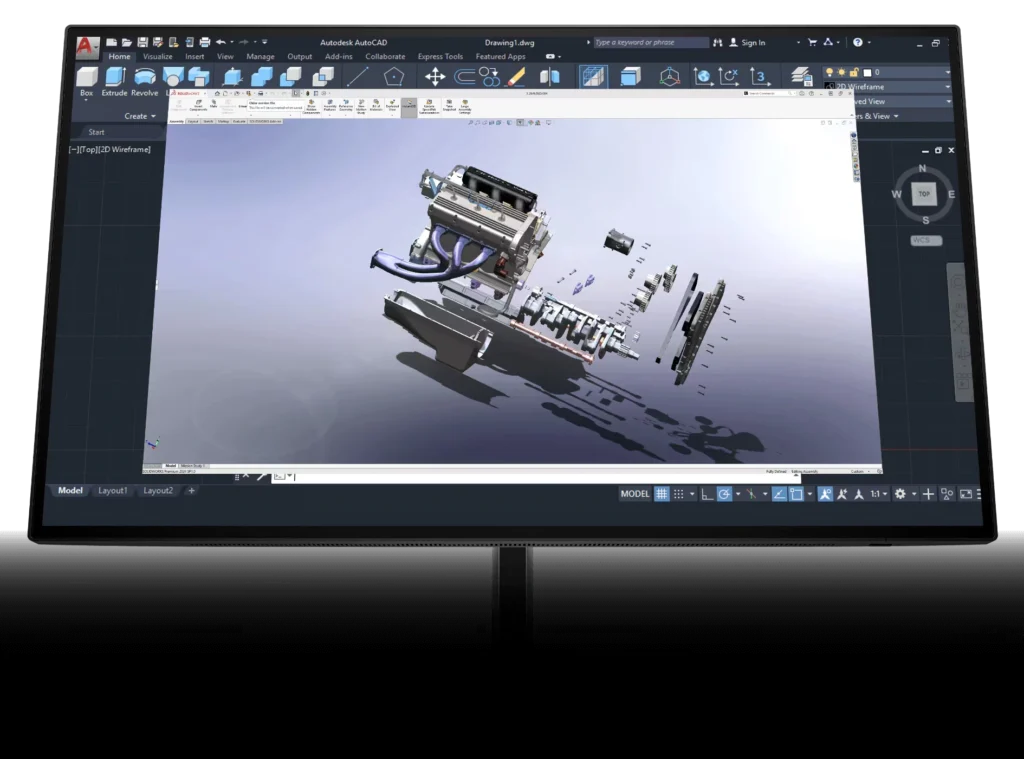Click the binoculars search icon

point(718,42)
